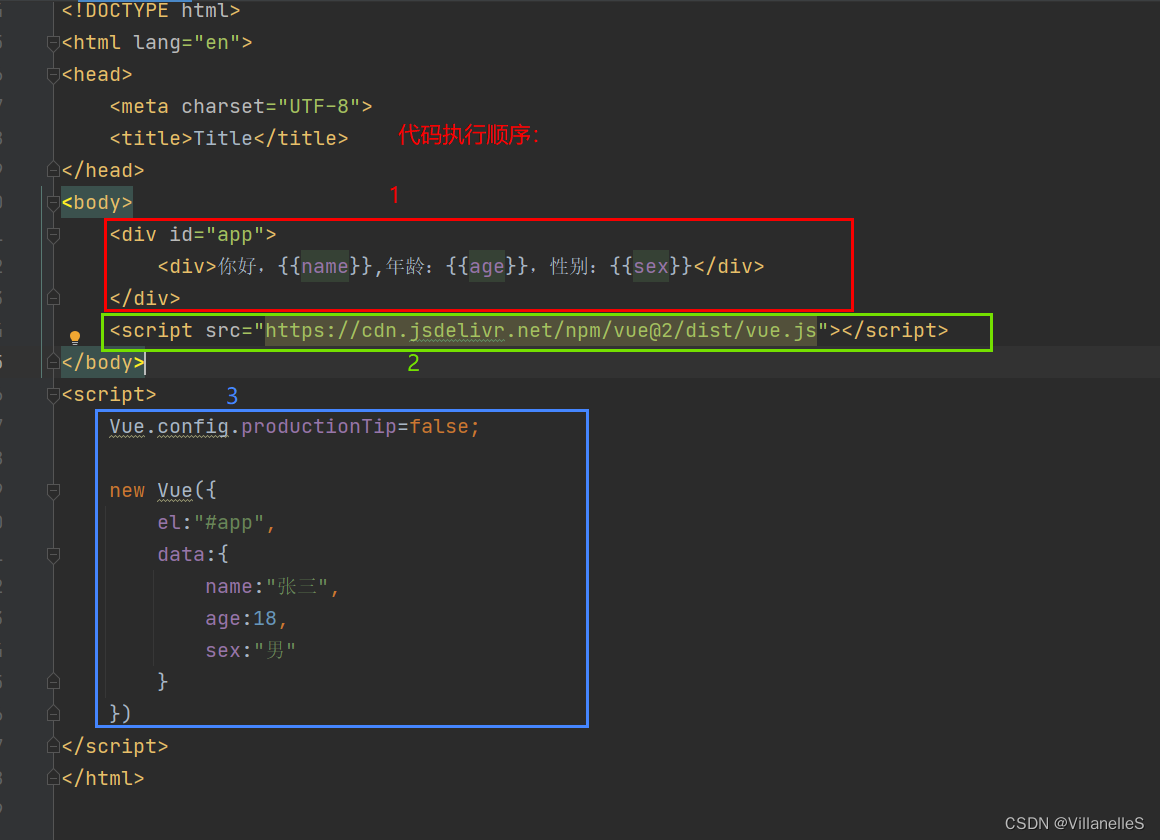Click the el:"#app" property

pos(216,523)
